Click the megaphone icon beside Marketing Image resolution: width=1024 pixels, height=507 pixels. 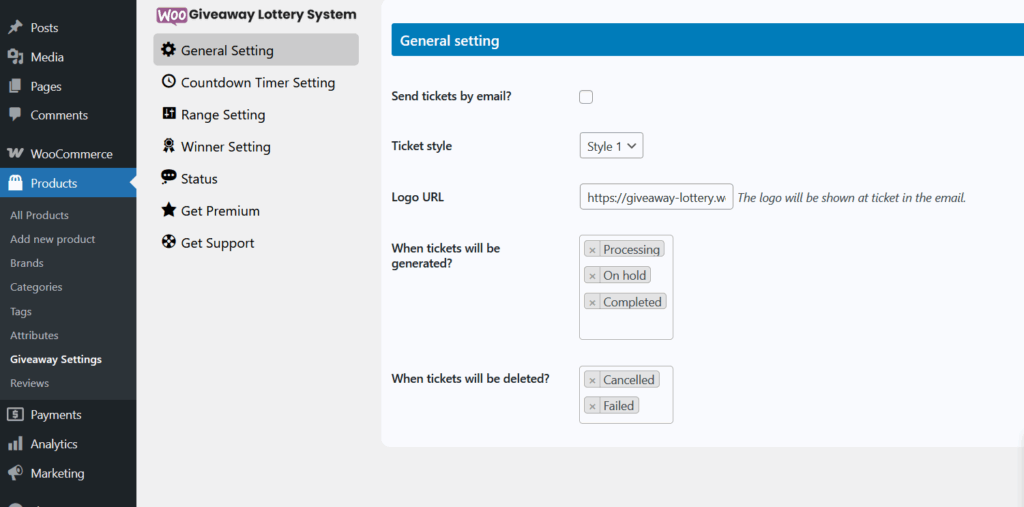pos(15,472)
